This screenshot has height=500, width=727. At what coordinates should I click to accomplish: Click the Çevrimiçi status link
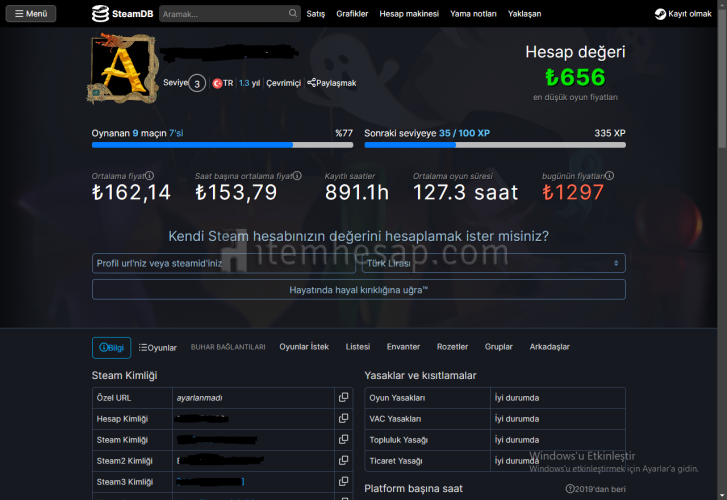click(x=283, y=83)
